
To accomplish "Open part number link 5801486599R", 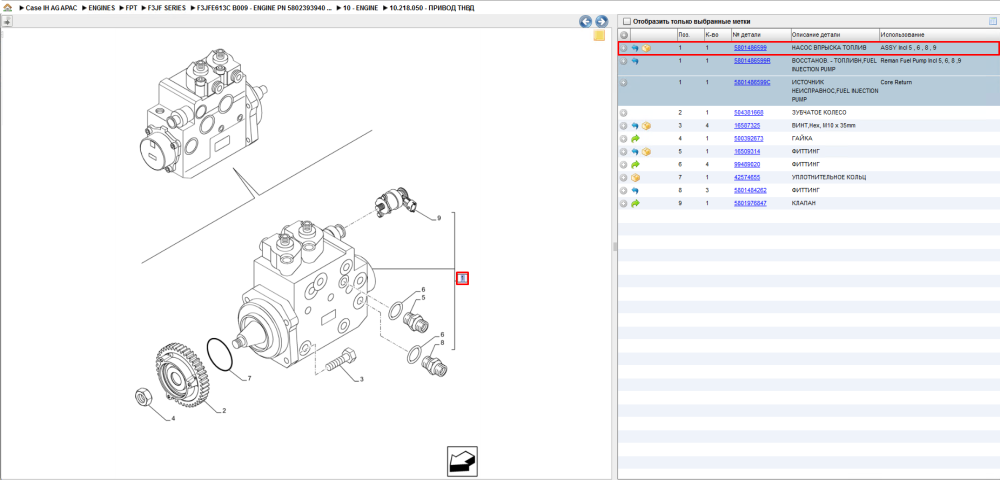I will [x=752, y=61].
